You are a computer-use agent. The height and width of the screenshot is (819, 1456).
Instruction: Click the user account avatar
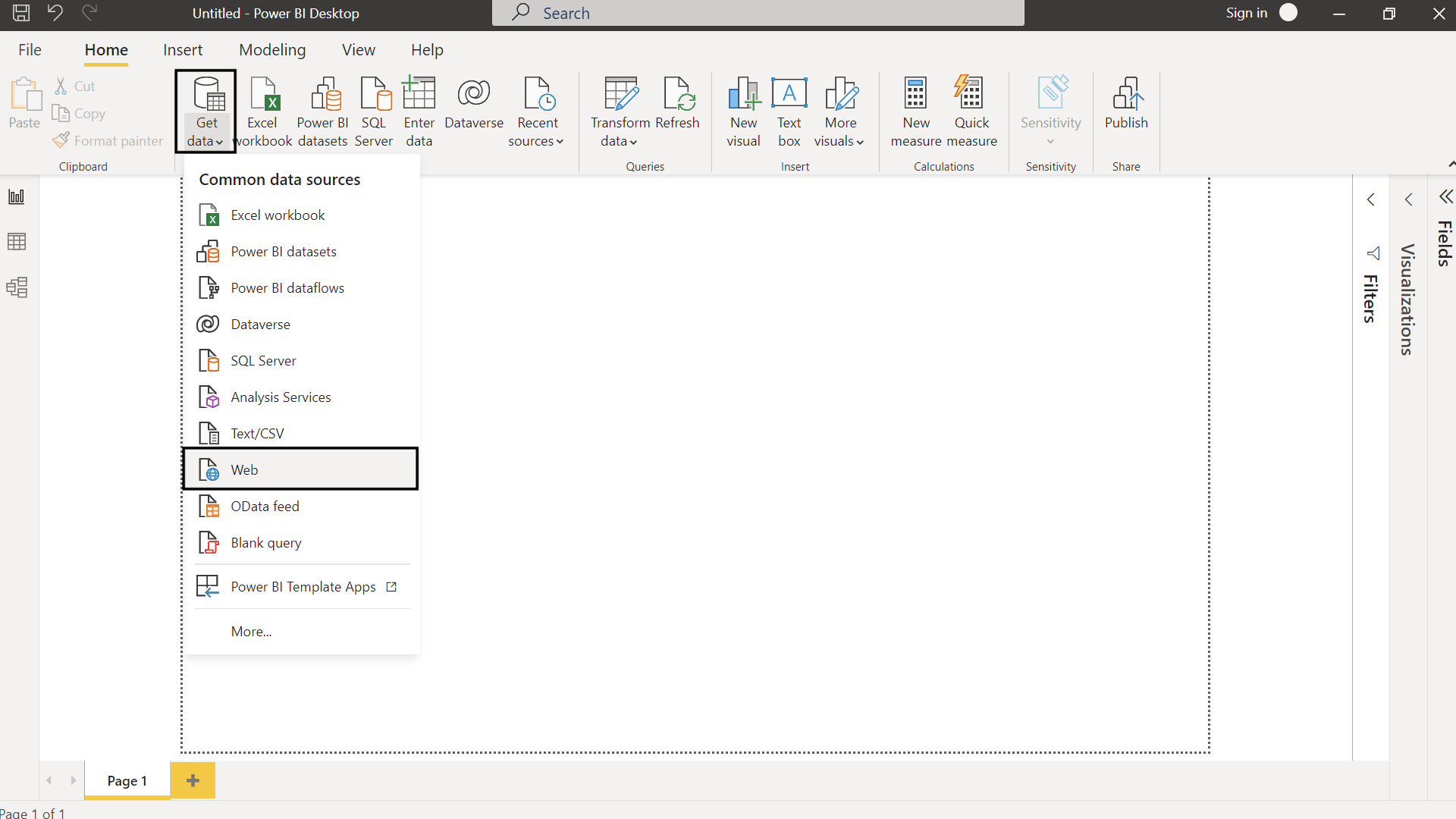pyautogui.click(x=1288, y=12)
